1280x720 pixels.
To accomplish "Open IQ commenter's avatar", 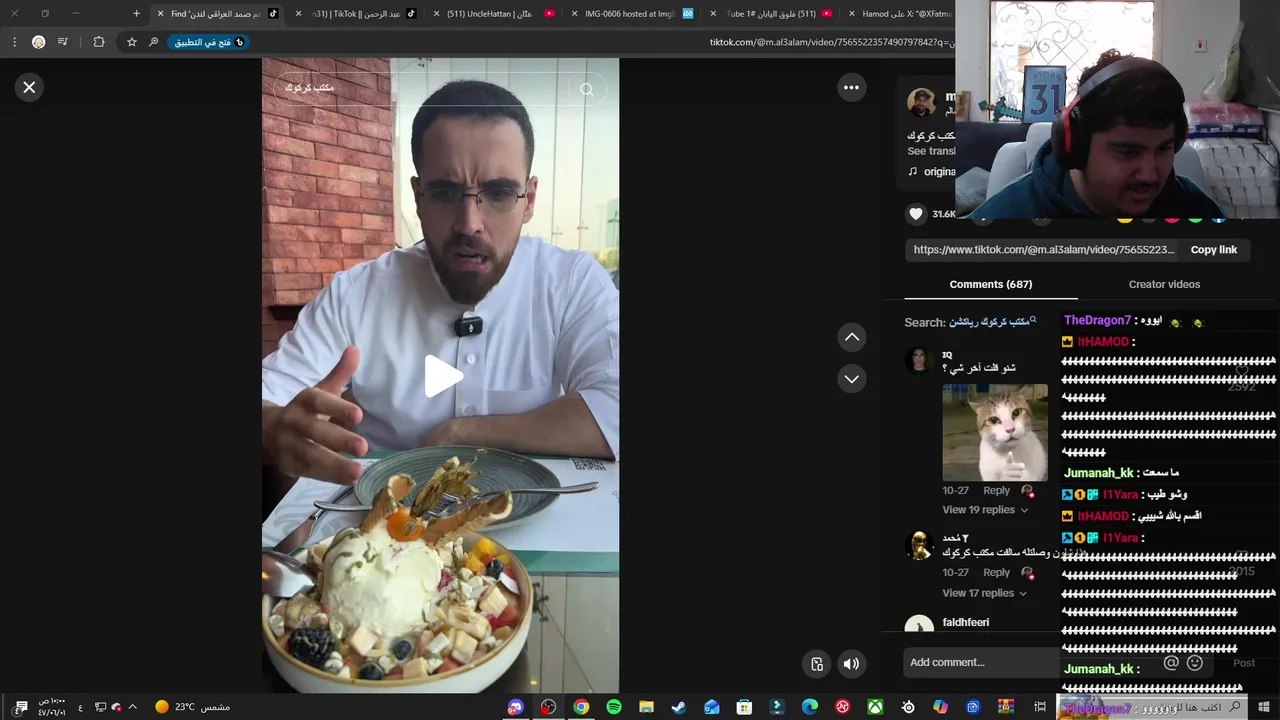I will (919, 360).
